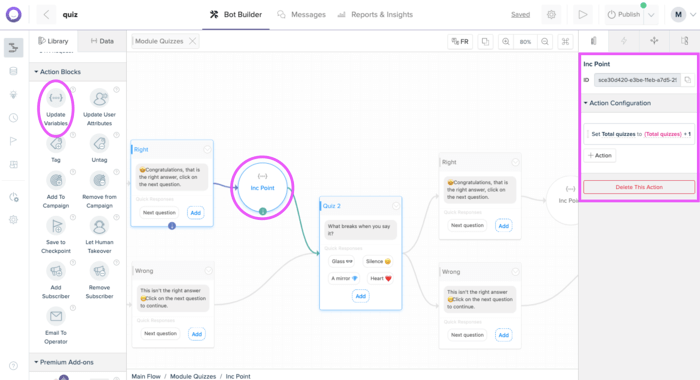Open the user profile M menu
This screenshot has width=700, height=380.
point(683,15)
